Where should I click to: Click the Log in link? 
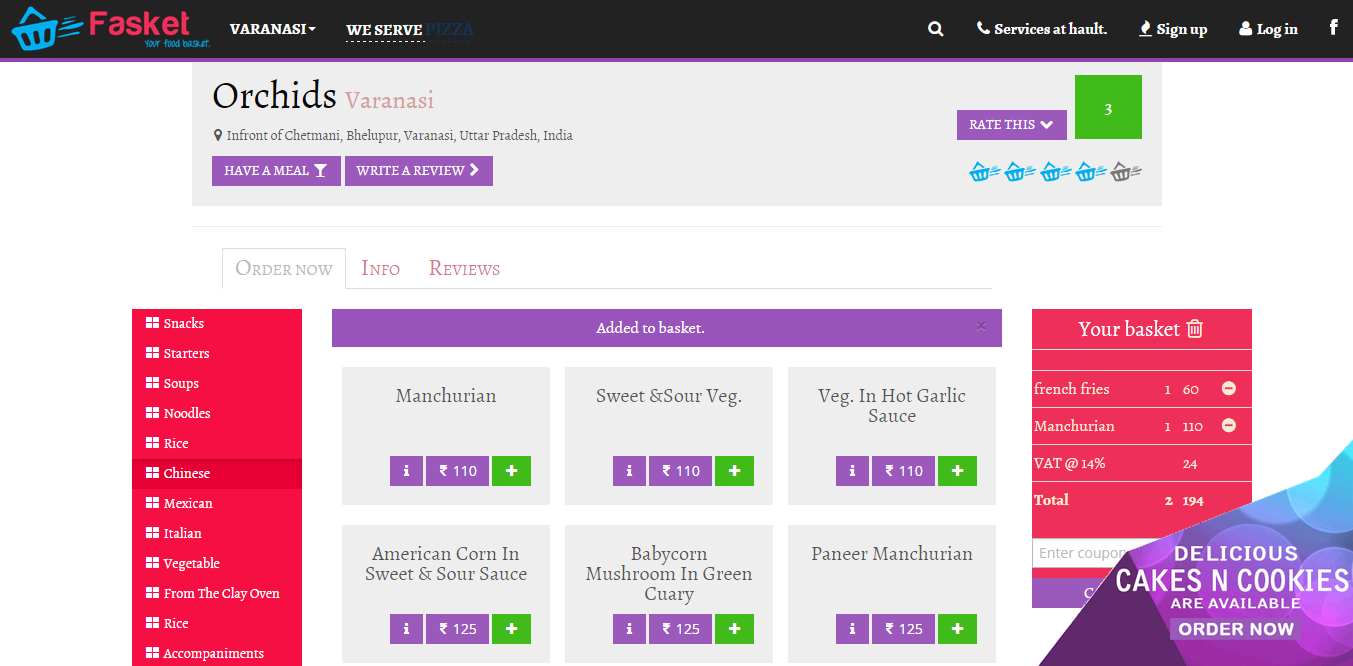point(1268,29)
